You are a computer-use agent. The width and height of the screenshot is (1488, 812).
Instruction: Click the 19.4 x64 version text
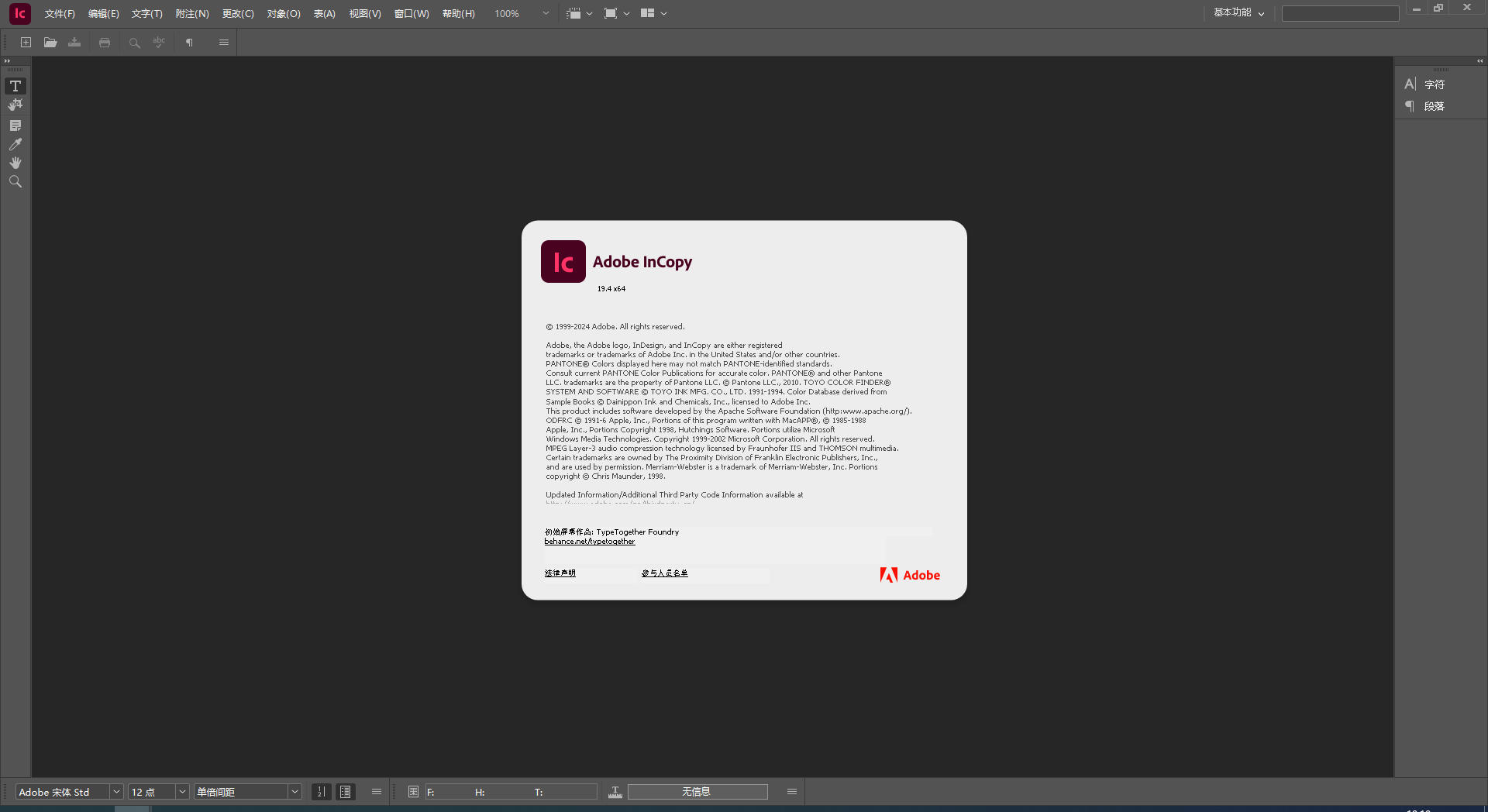pos(611,289)
